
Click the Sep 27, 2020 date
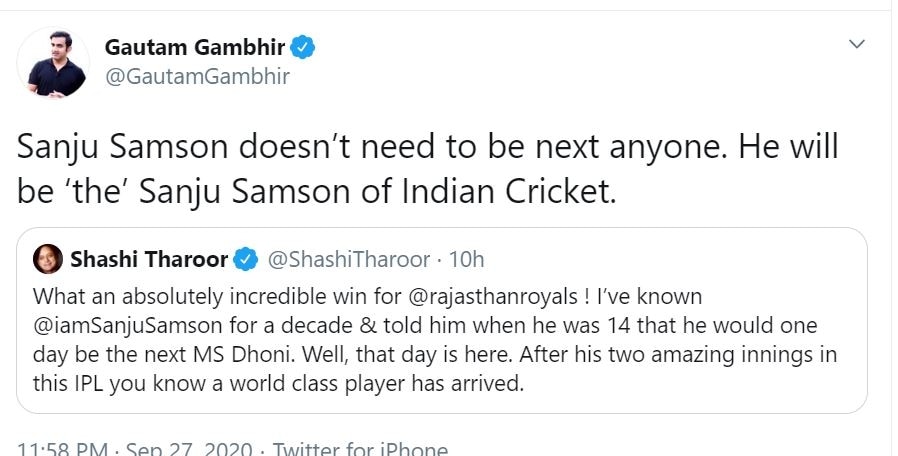click(189, 449)
